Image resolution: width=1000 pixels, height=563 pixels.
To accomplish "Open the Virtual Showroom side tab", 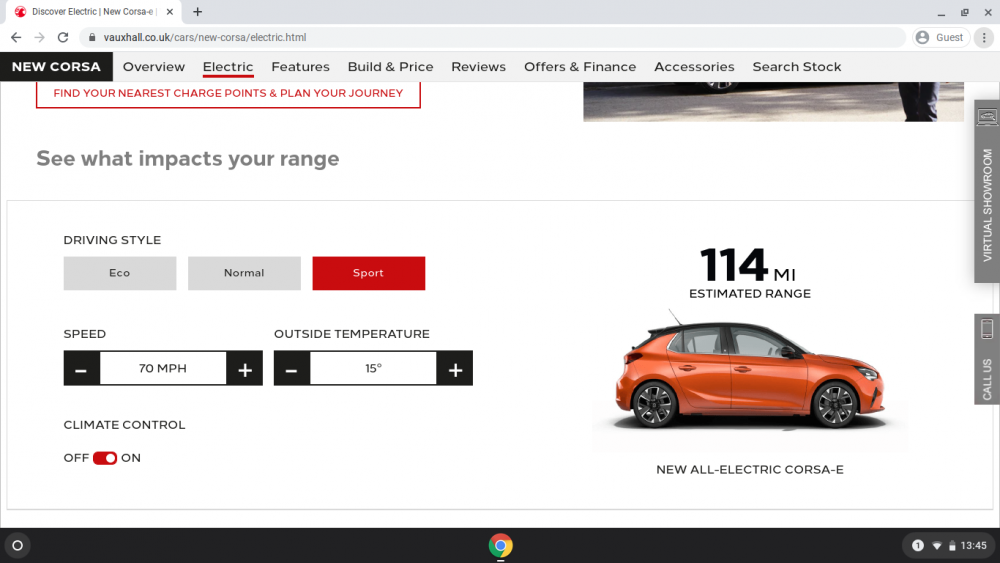I will pos(987,191).
